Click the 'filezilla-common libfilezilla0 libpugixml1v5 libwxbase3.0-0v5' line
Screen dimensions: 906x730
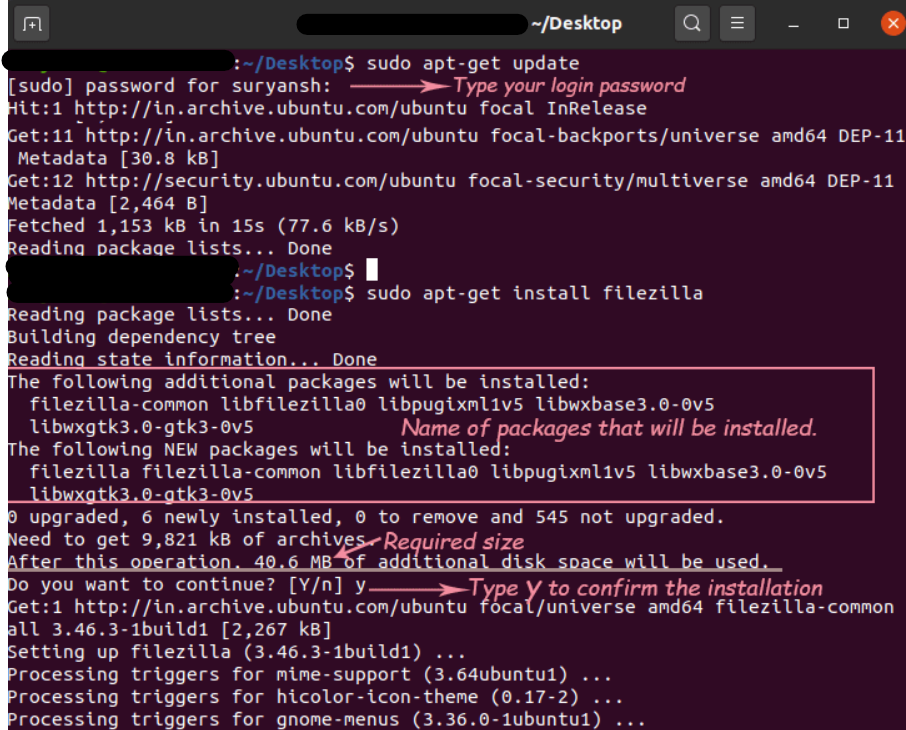[x=372, y=405]
